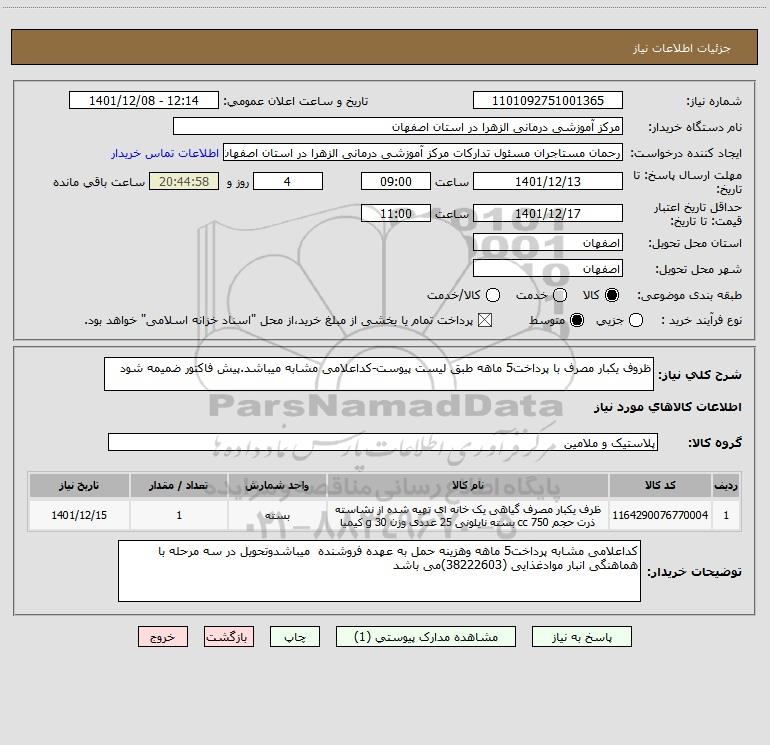Image resolution: width=770 pixels, height=745 pixels.
Task: Click the need number field 1101092751001365
Action: coord(548,101)
